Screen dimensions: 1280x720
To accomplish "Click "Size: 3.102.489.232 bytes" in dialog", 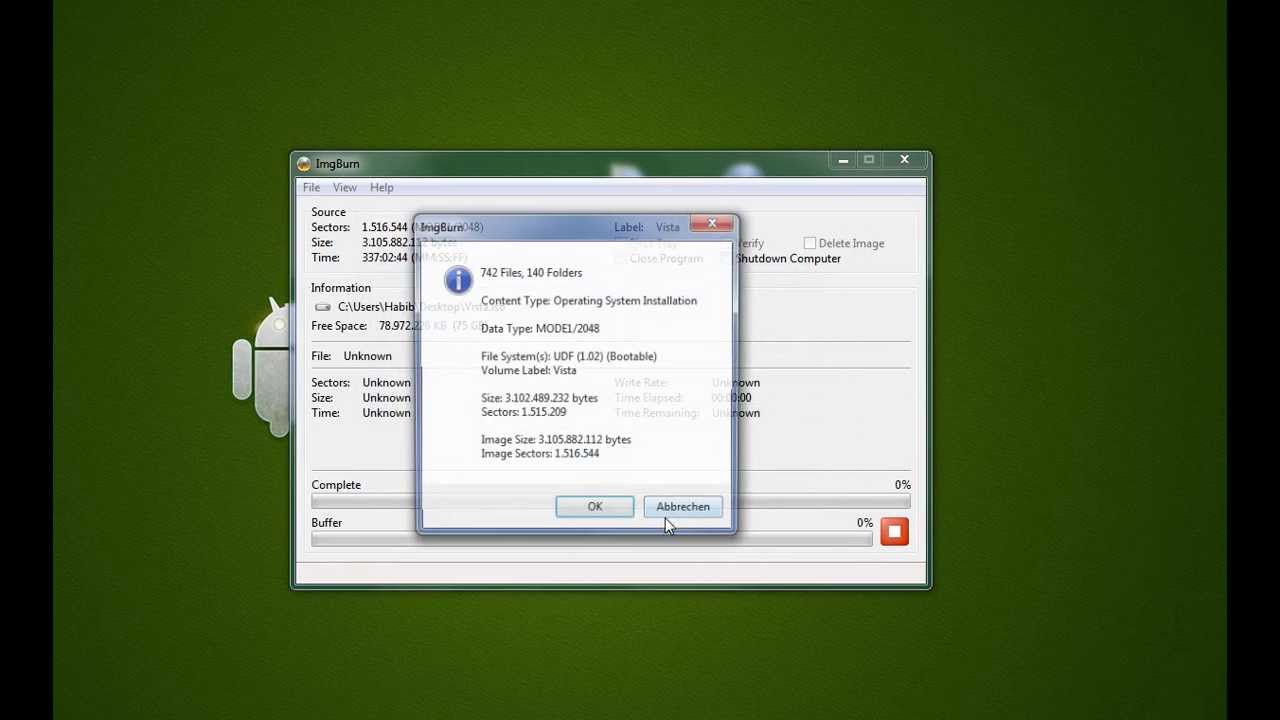I will 539,399.
